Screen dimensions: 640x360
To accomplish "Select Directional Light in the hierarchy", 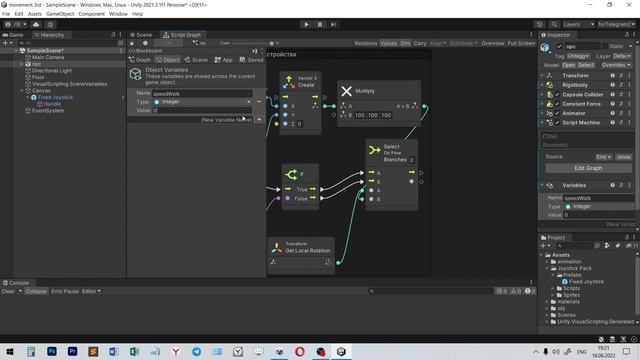I will tap(51, 71).
